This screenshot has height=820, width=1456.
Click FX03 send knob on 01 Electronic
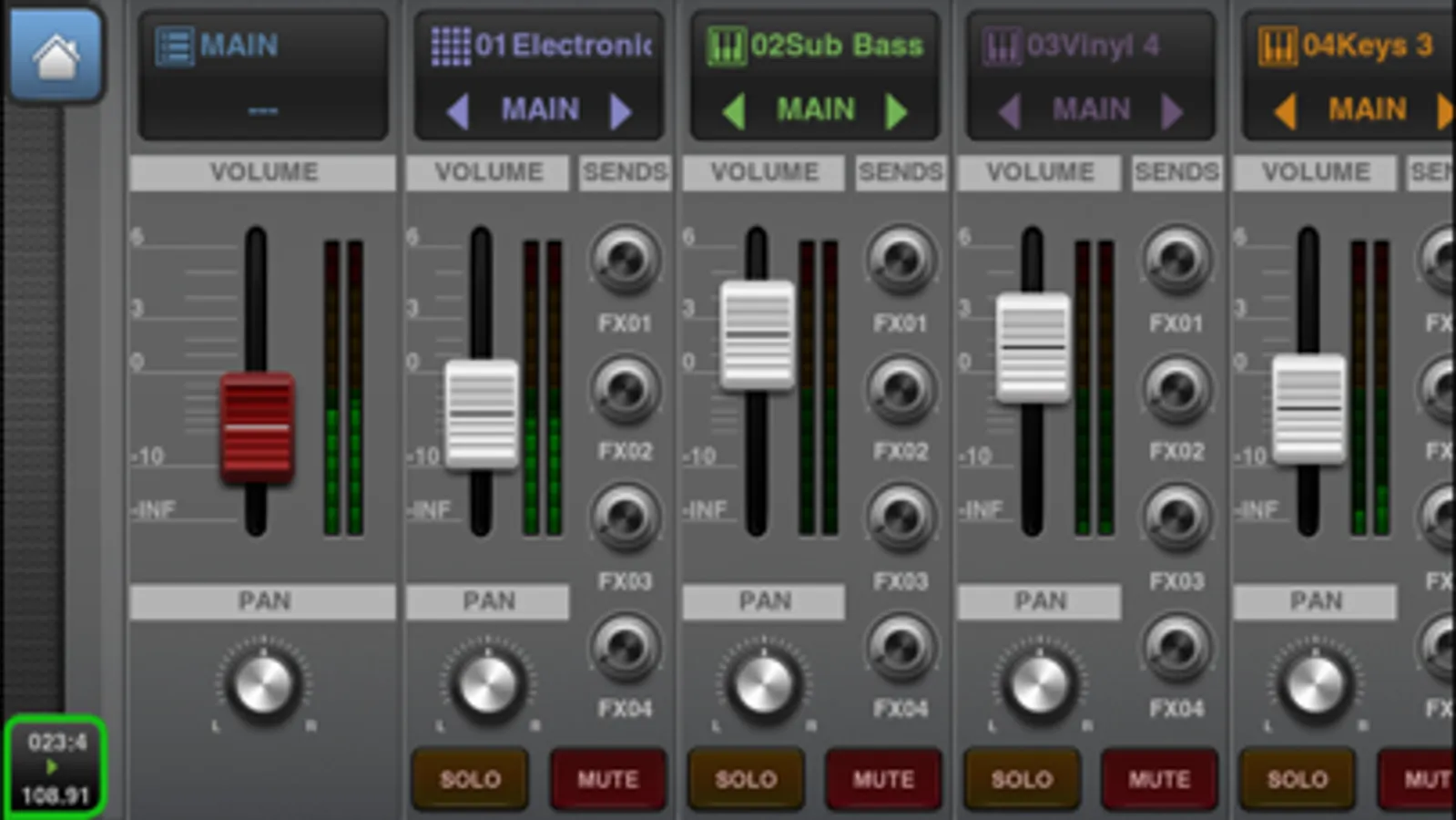point(625,518)
